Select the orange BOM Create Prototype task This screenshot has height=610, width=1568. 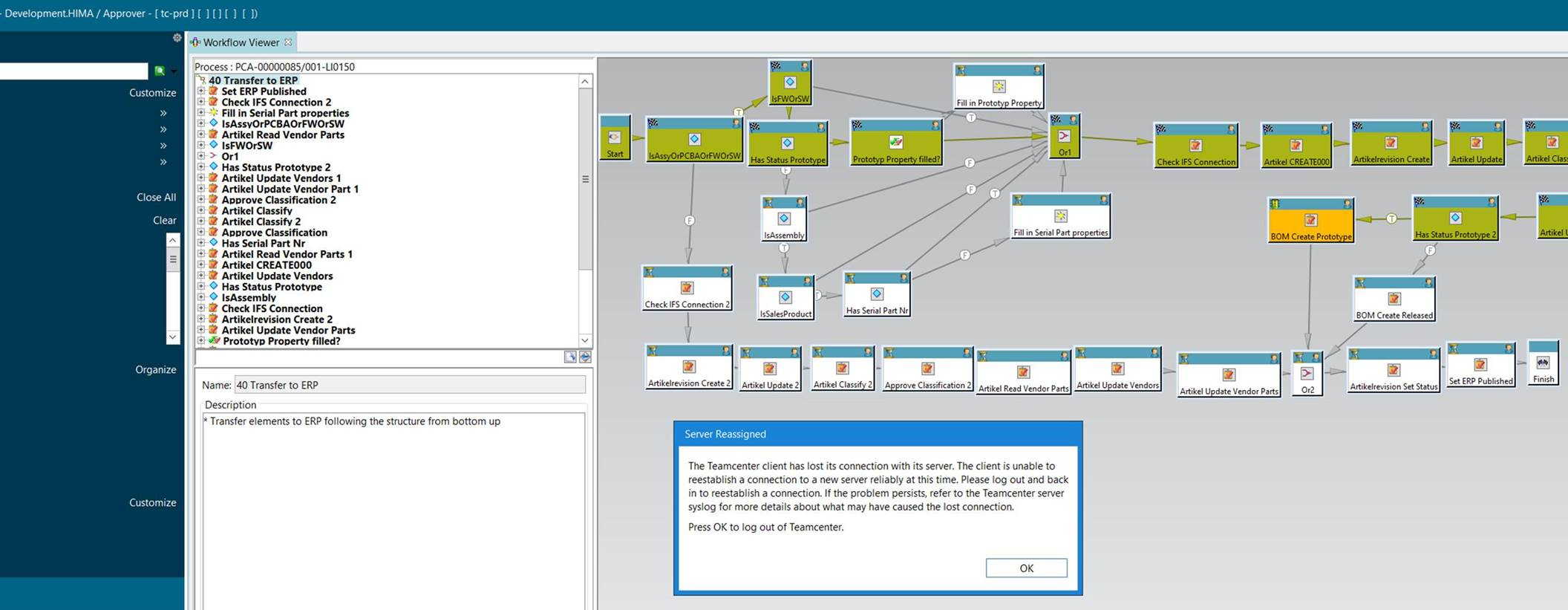click(x=1310, y=221)
